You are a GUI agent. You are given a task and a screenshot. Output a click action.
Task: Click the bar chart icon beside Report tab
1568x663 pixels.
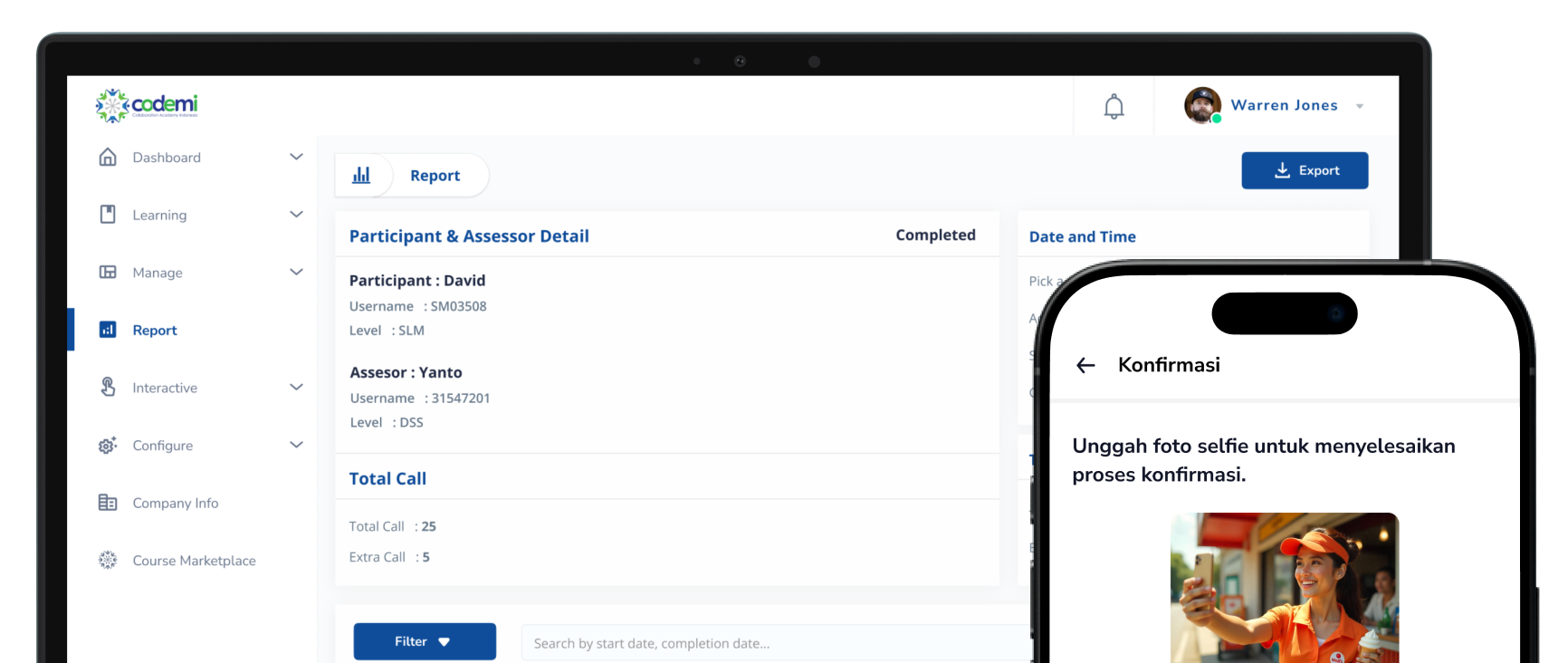pos(361,175)
